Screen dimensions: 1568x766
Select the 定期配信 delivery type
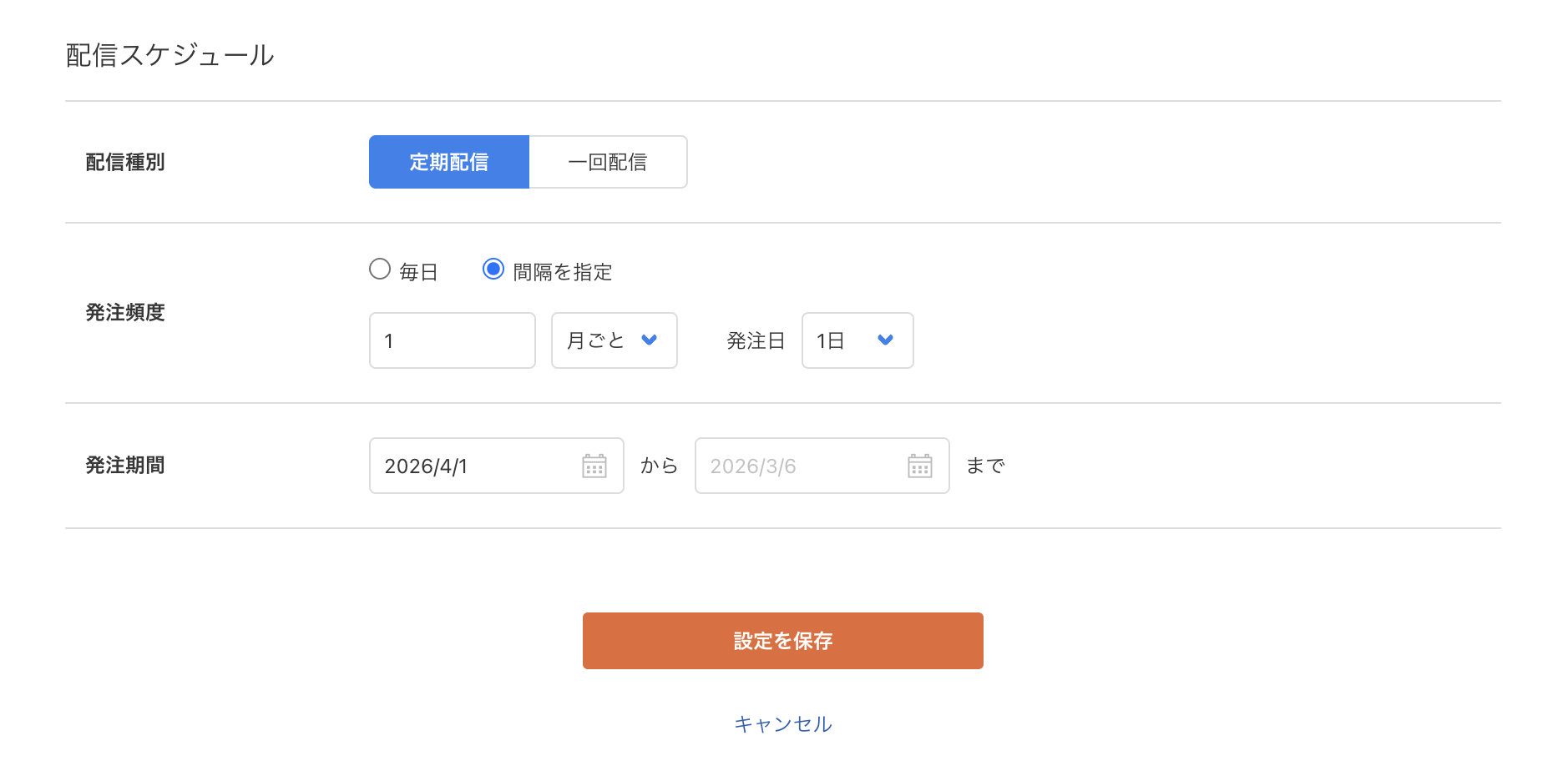point(448,161)
